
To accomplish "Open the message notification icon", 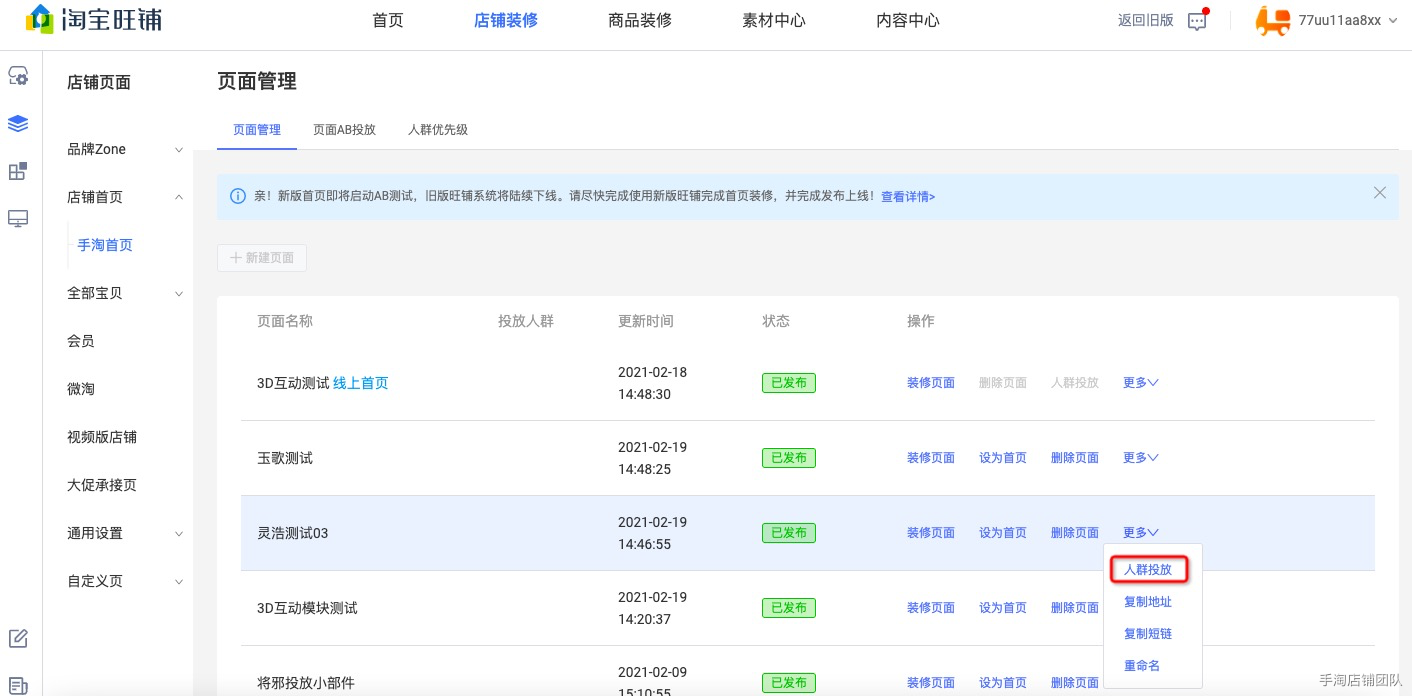I will pos(1197,21).
